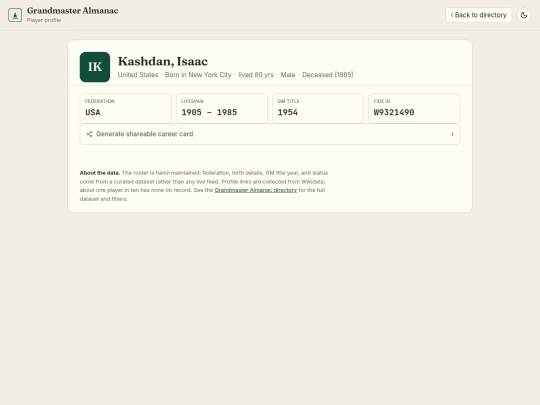The image size is (540, 405).
Task: Click the About the data heading
Action: 100,173
